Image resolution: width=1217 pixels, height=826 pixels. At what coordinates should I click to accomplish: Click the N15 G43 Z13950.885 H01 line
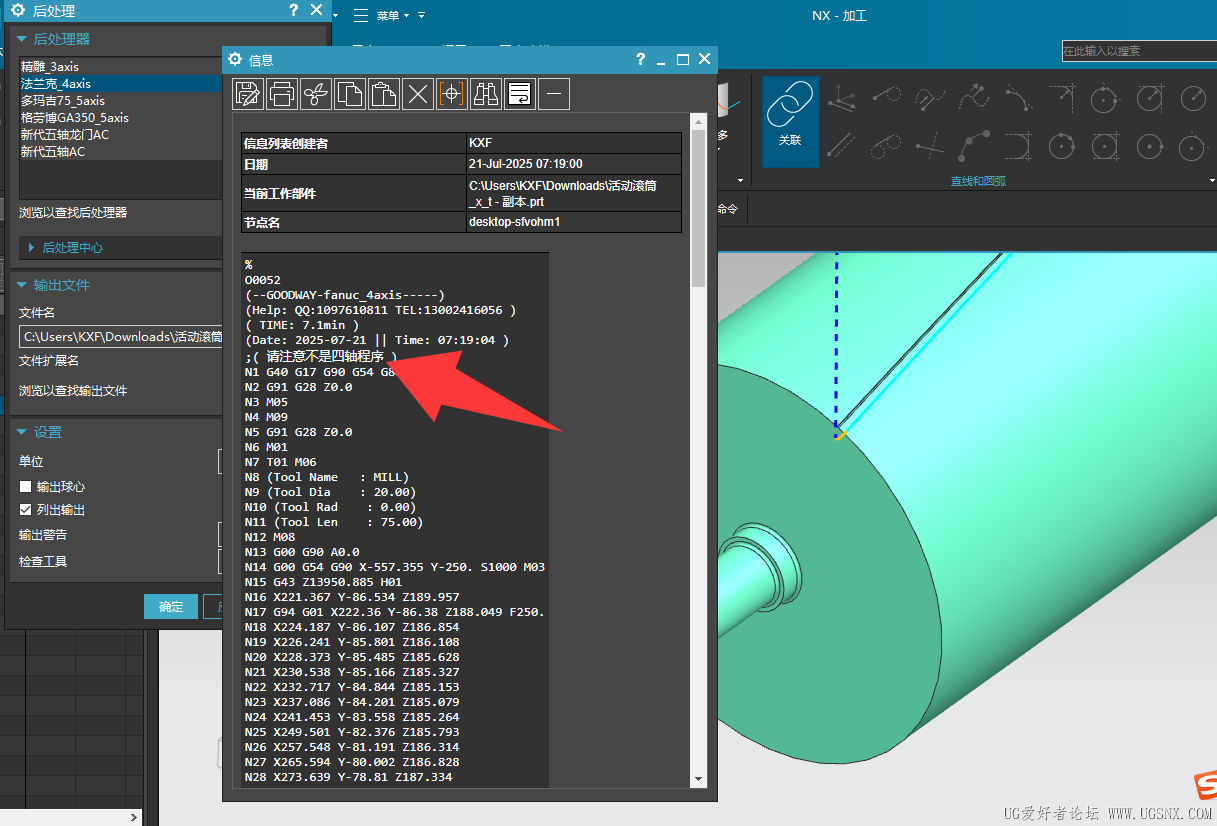coord(323,582)
